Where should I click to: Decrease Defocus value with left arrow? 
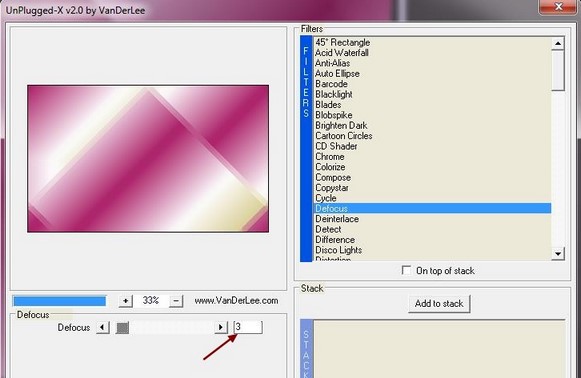(x=103, y=328)
